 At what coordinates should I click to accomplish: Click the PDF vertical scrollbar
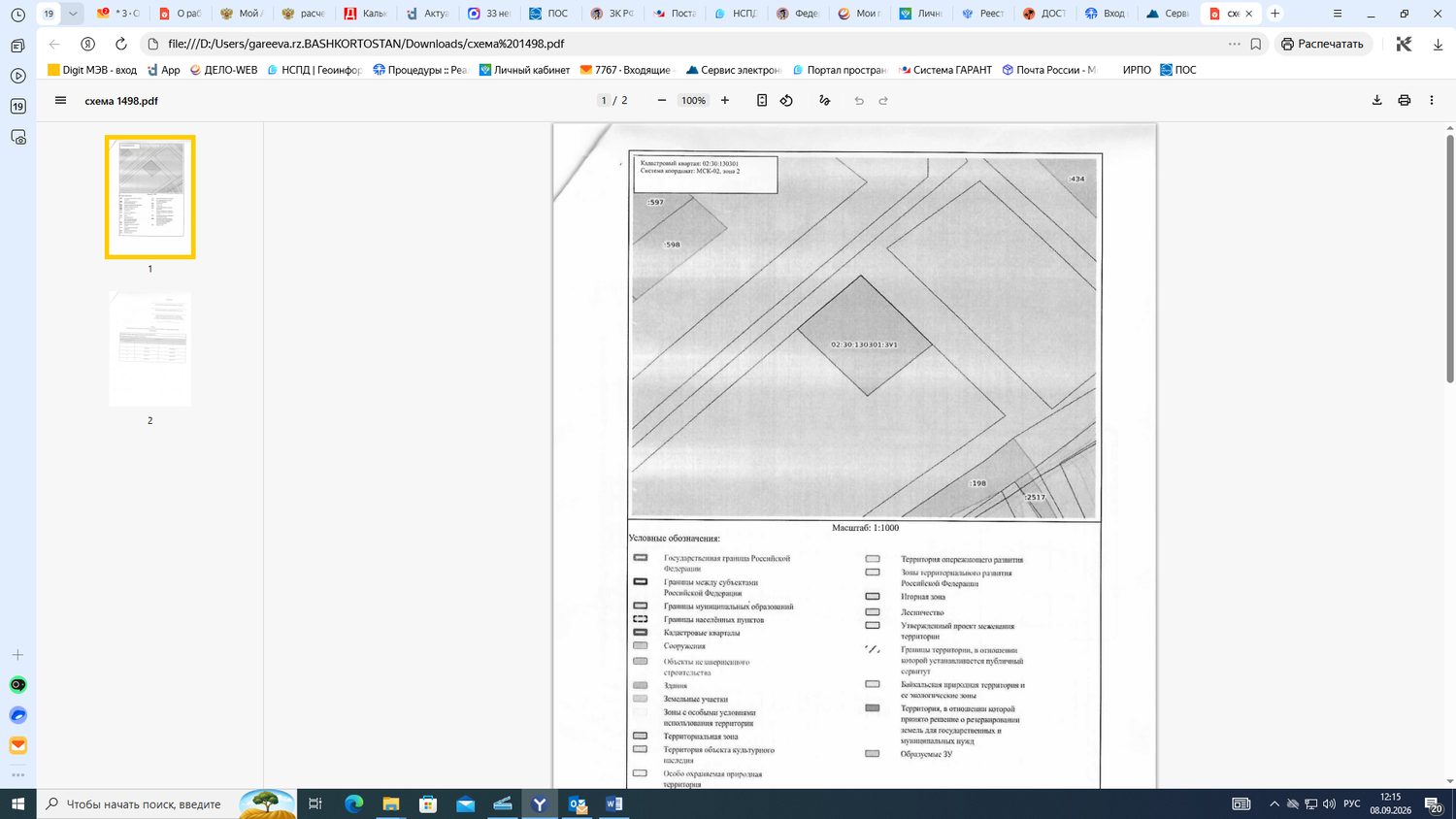coord(1450,257)
